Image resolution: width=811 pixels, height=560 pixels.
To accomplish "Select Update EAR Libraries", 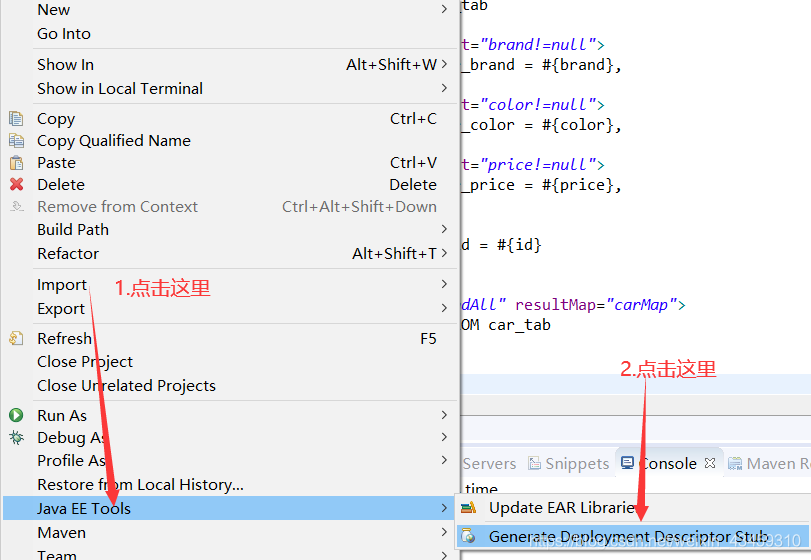I will 633,508.
